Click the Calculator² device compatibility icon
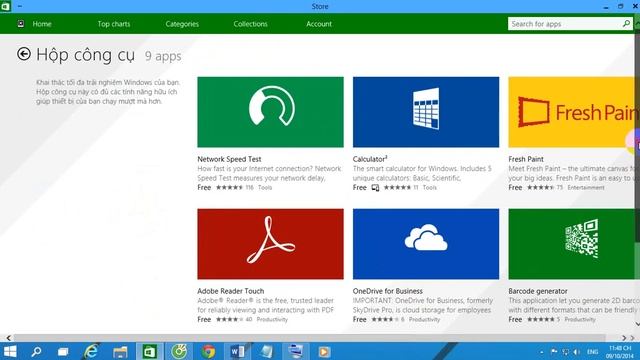Image resolution: width=640 pixels, height=360 pixels. coord(375,187)
